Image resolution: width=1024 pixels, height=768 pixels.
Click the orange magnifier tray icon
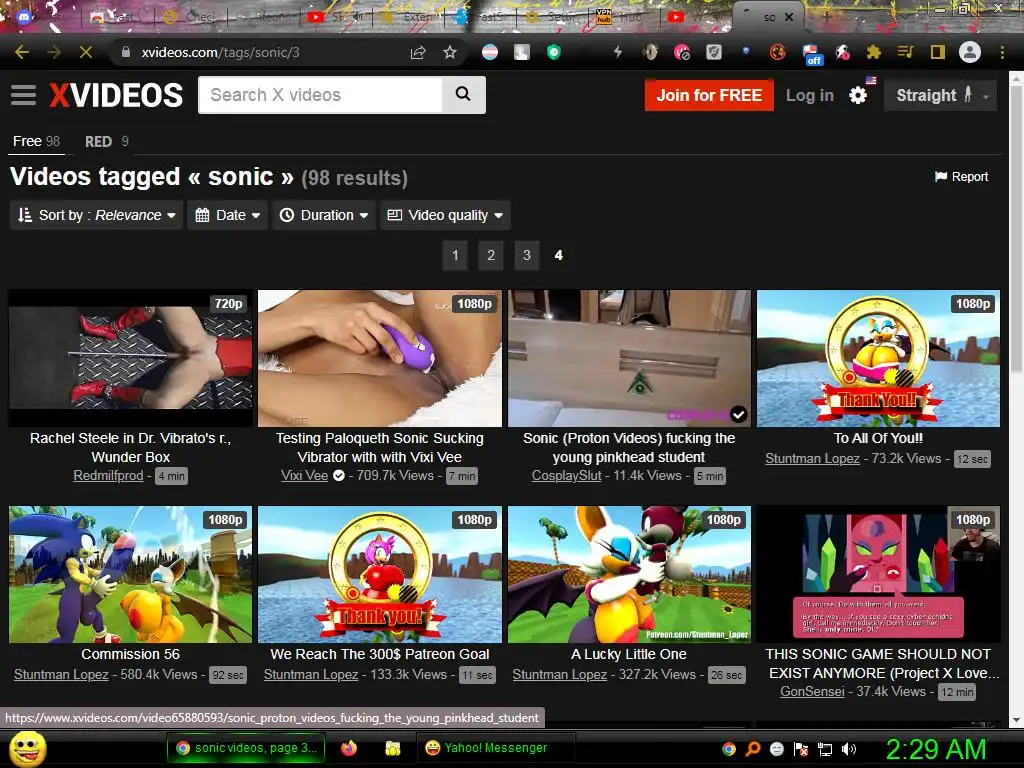(753, 749)
